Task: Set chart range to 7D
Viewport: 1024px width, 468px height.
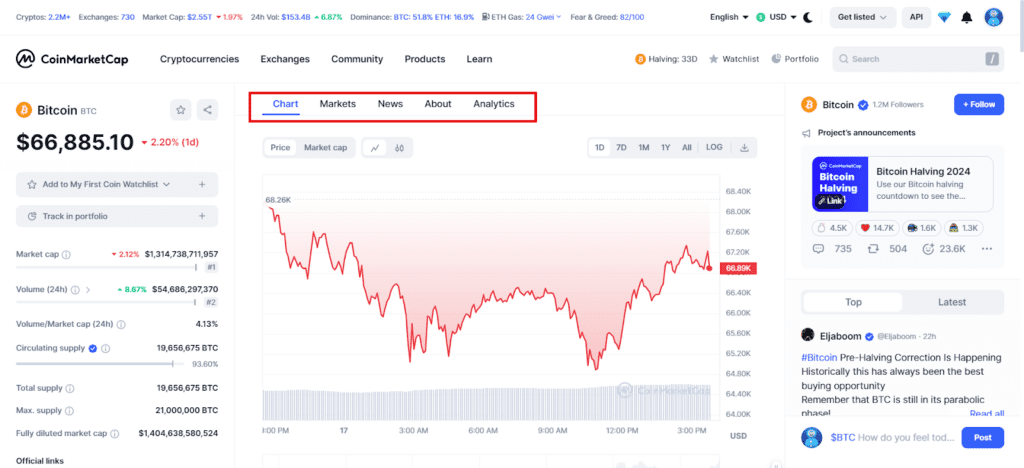Action: tap(621, 148)
